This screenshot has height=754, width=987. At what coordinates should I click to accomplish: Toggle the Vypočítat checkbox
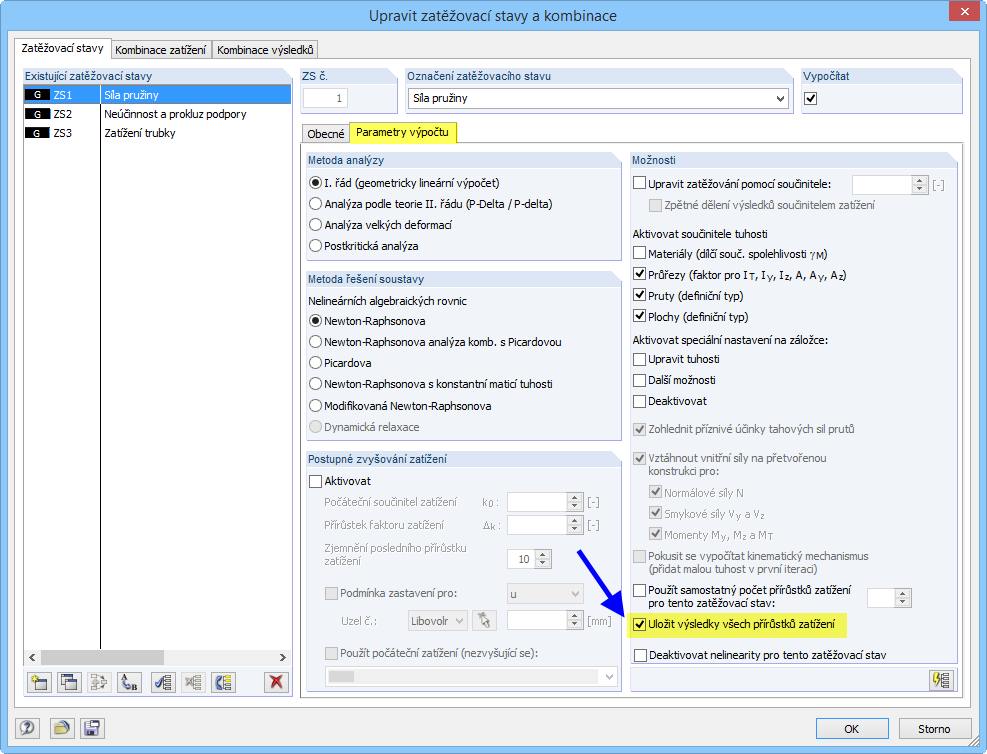click(x=811, y=99)
